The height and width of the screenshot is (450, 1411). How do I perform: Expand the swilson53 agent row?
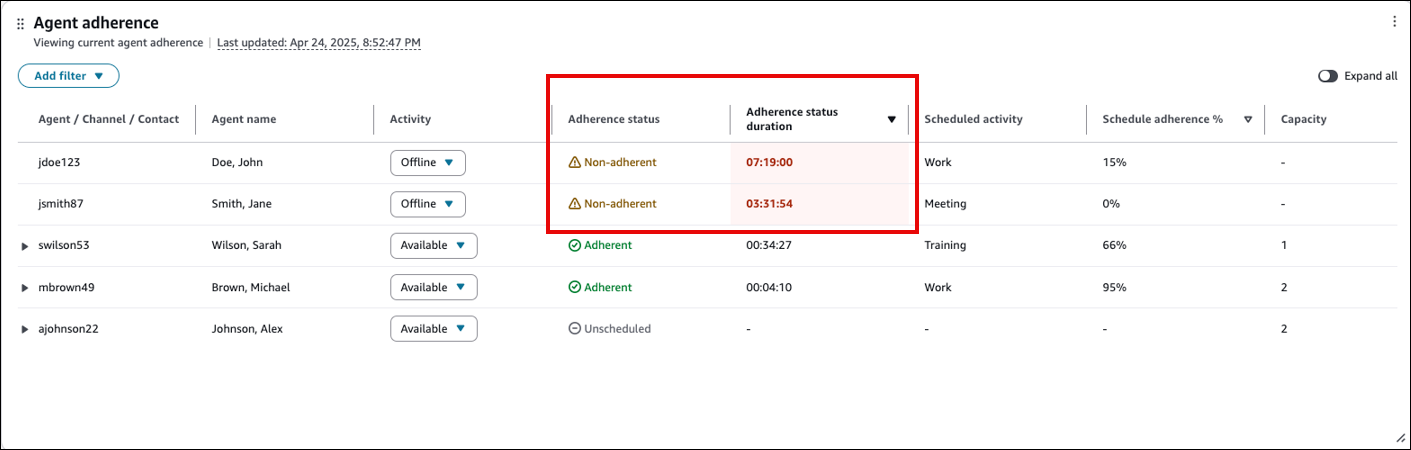click(25, 246)
